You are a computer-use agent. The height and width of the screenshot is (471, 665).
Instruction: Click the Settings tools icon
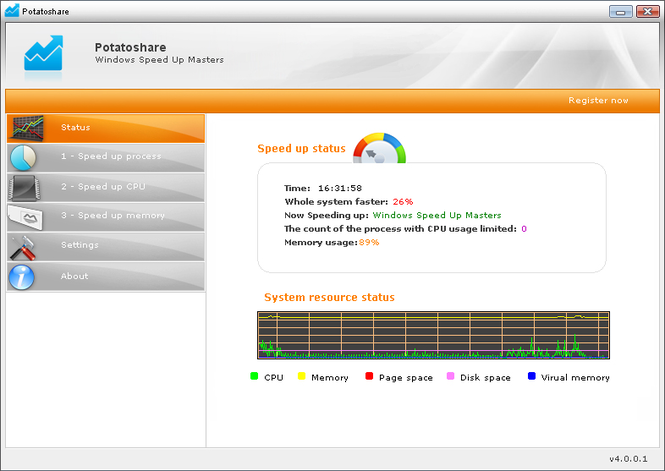23,247
